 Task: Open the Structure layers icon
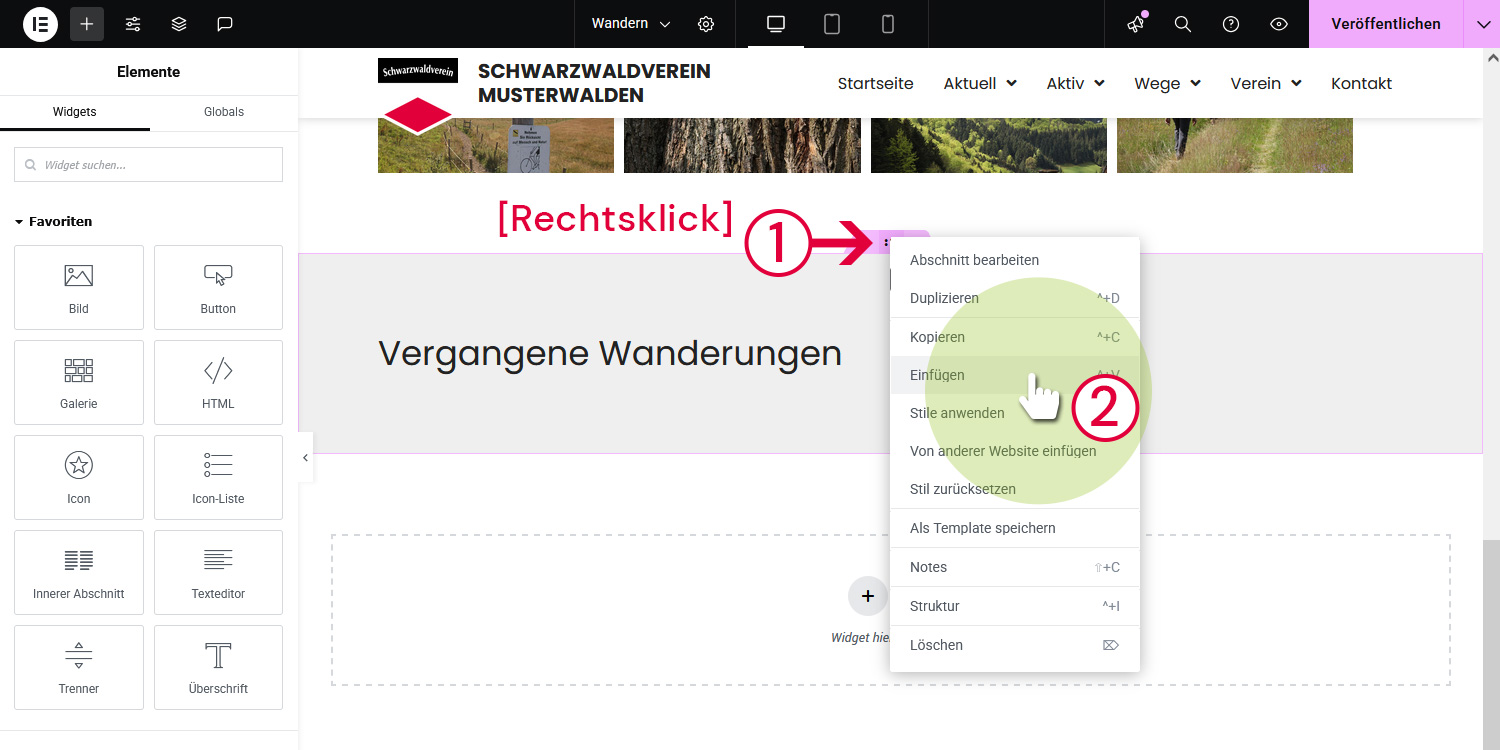[x=179, y=24]
